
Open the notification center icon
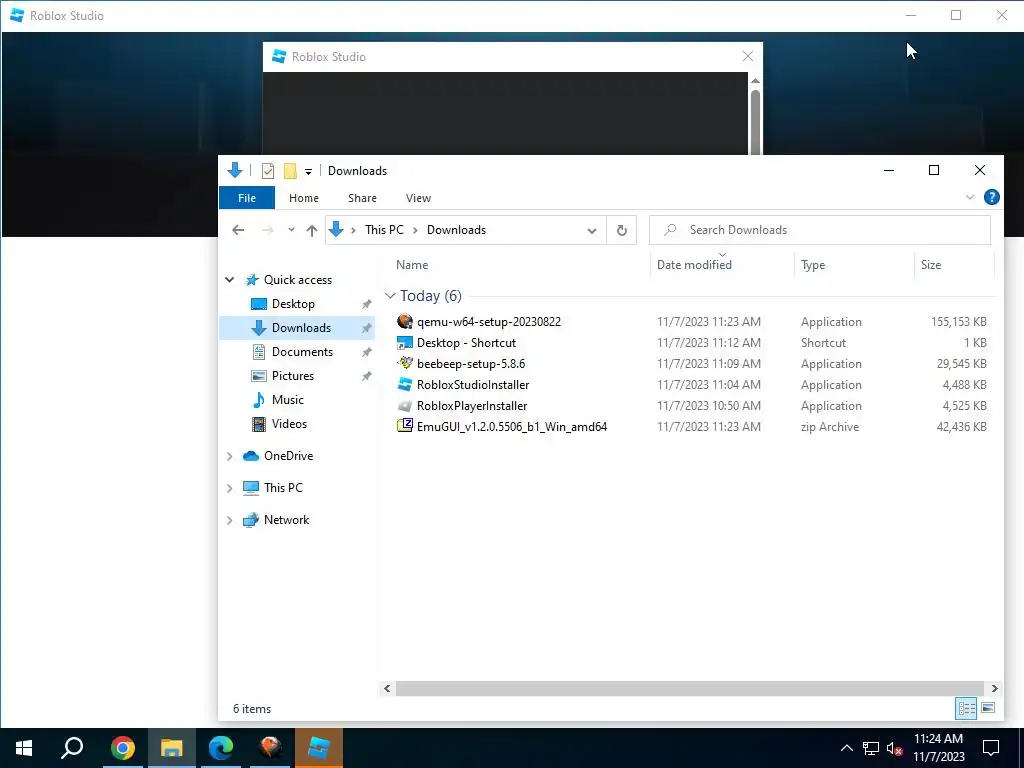(991, 748)
